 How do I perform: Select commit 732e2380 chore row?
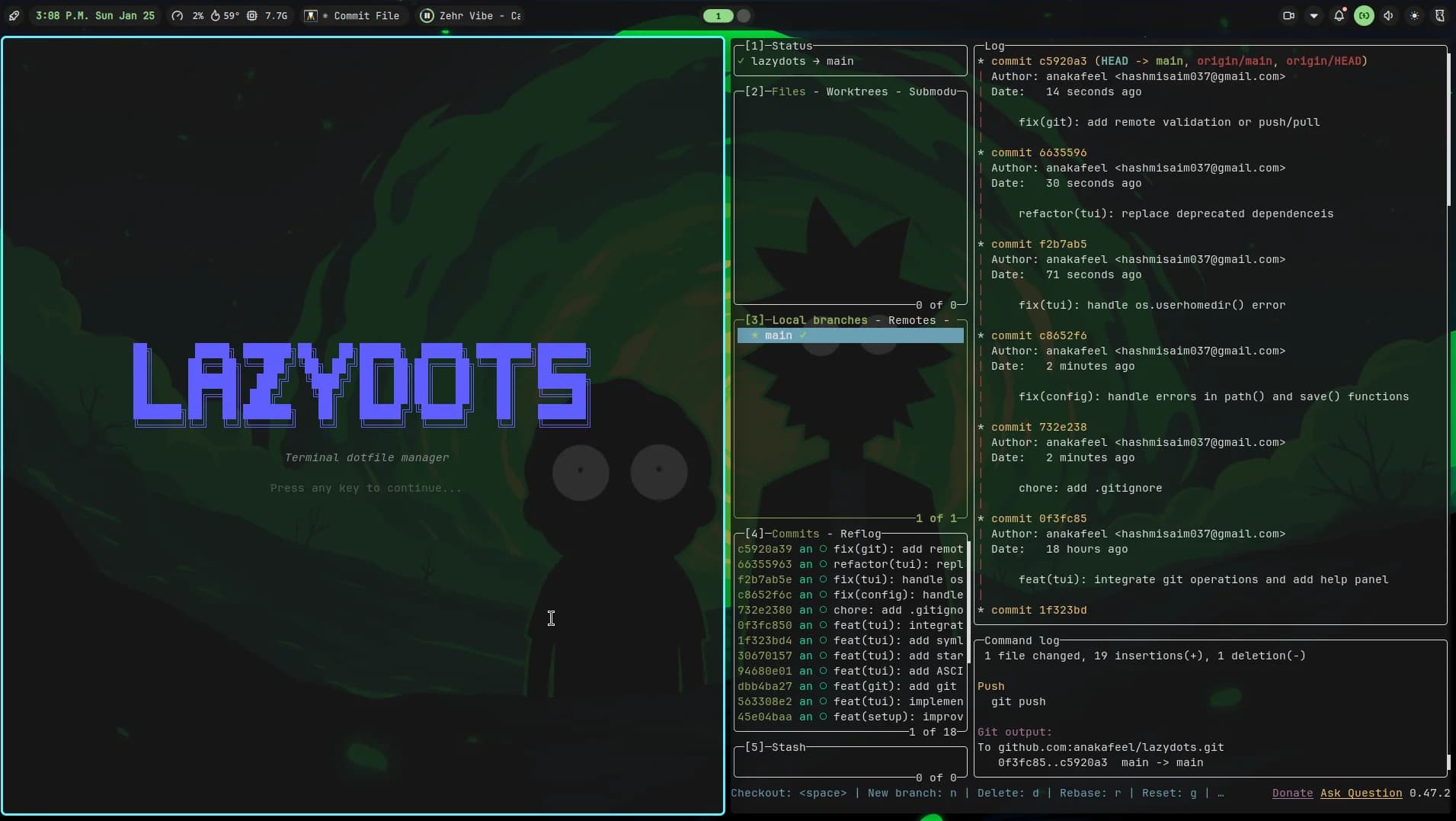(x=850, y=610)
